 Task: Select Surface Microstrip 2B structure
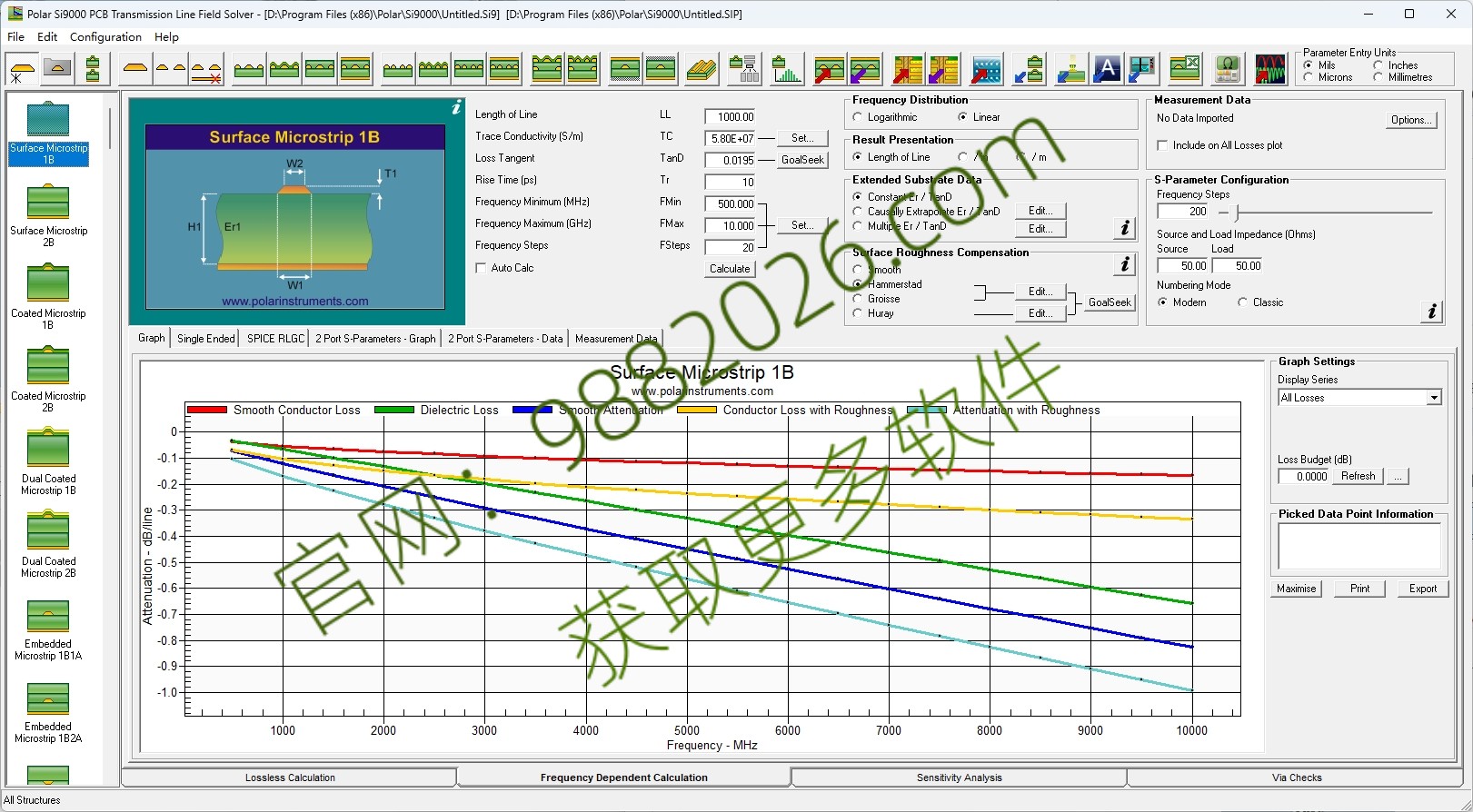pos(48,215)
